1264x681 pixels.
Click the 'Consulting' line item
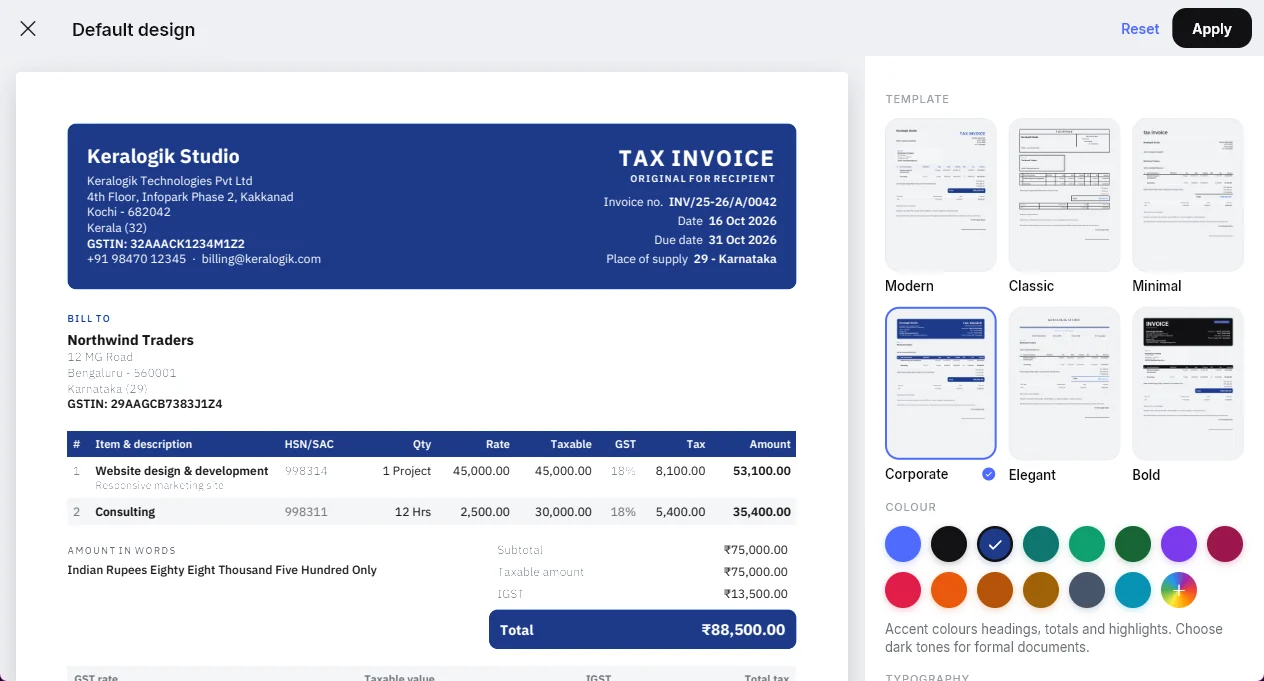click(125, 512)
